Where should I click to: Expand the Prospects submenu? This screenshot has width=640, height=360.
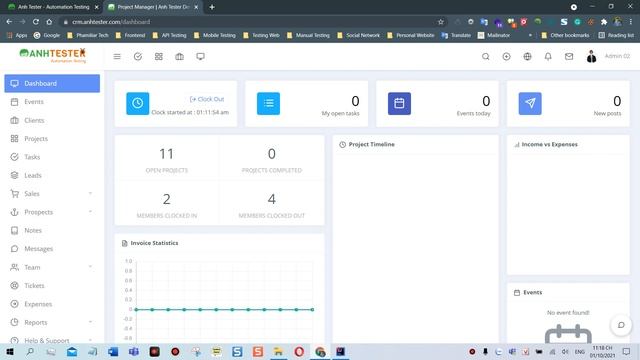(52, 212)
